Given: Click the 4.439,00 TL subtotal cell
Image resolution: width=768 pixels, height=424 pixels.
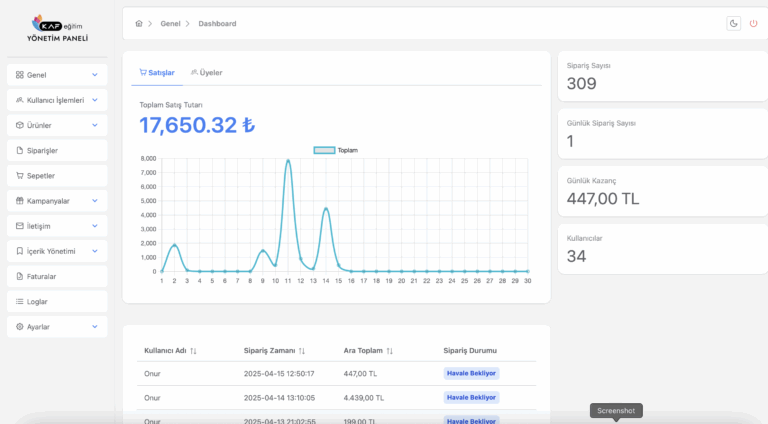Looking at the screenshot, I should (363, 398).
